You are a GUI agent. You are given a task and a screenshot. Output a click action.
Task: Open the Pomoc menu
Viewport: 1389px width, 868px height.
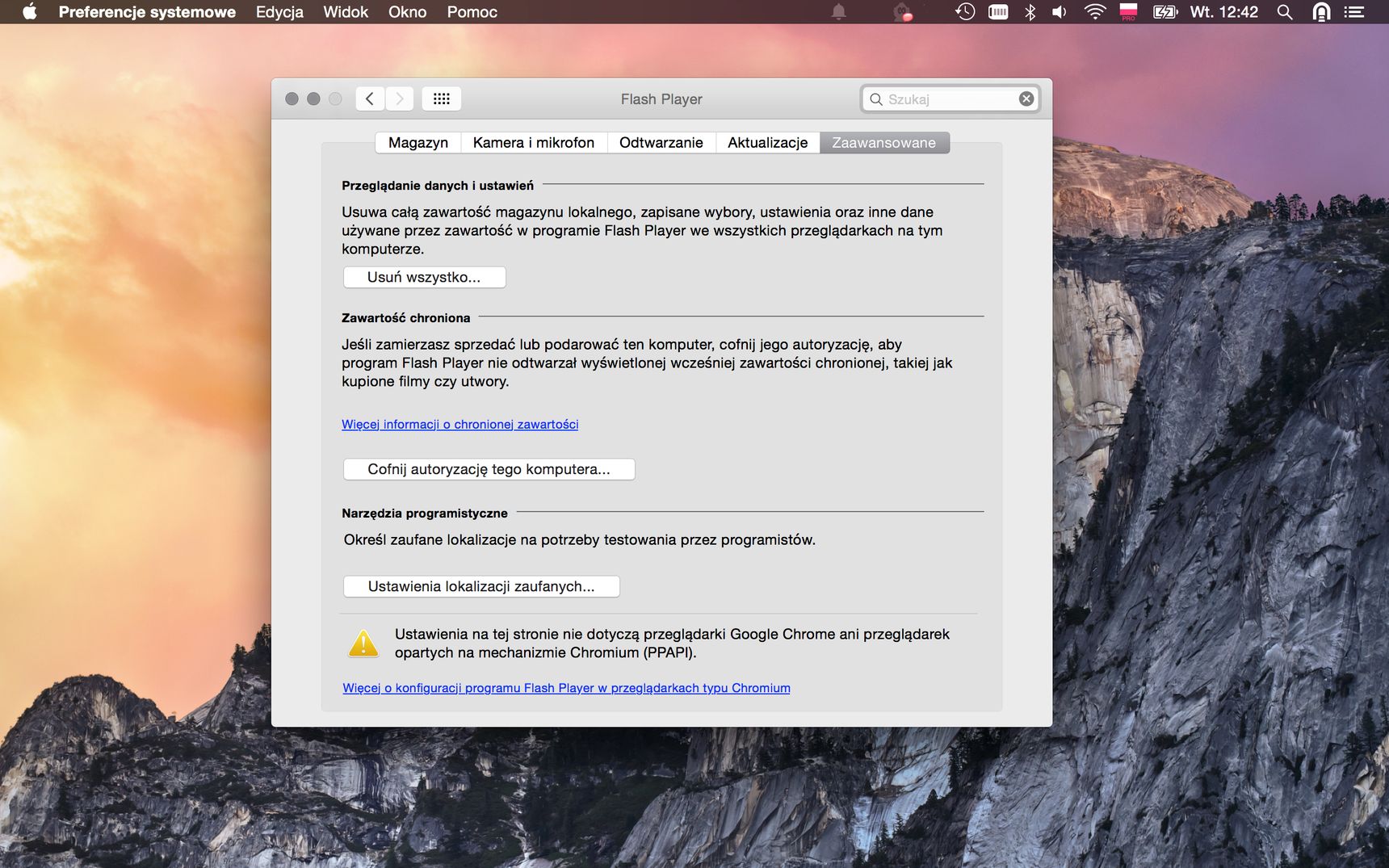(472, 12)
